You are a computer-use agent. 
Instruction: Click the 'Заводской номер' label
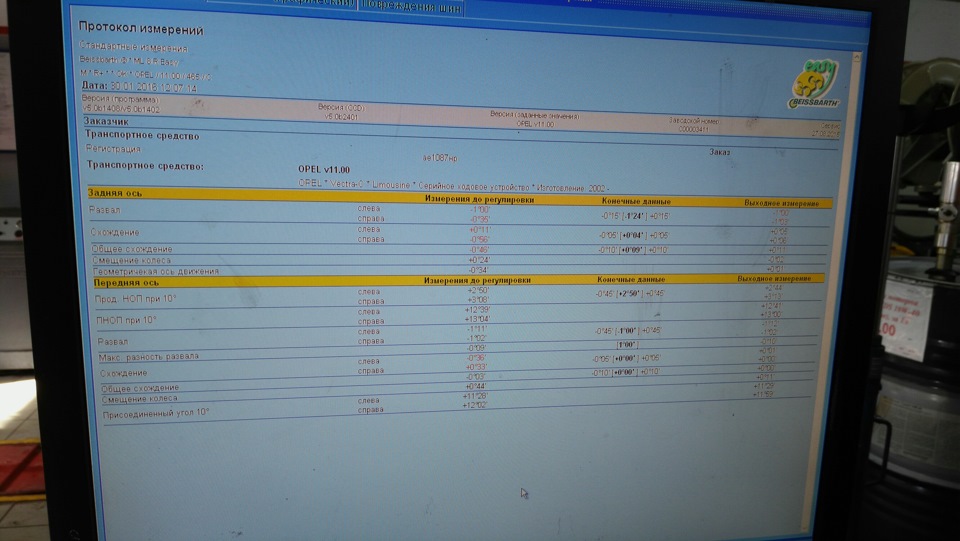point(694,121)
